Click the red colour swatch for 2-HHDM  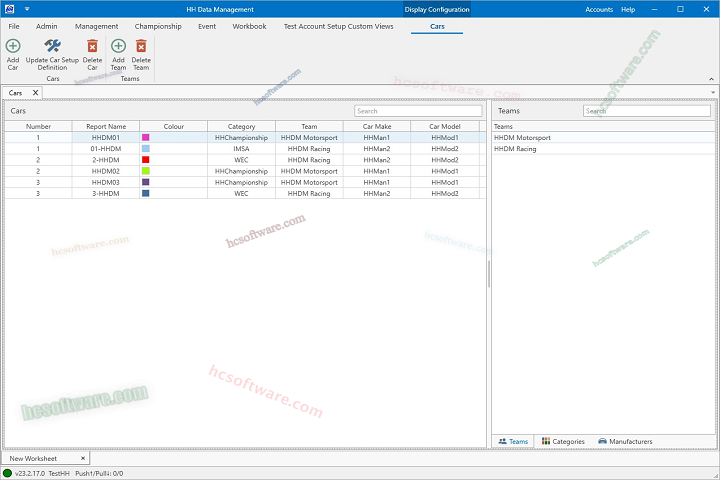pos(146,160)
